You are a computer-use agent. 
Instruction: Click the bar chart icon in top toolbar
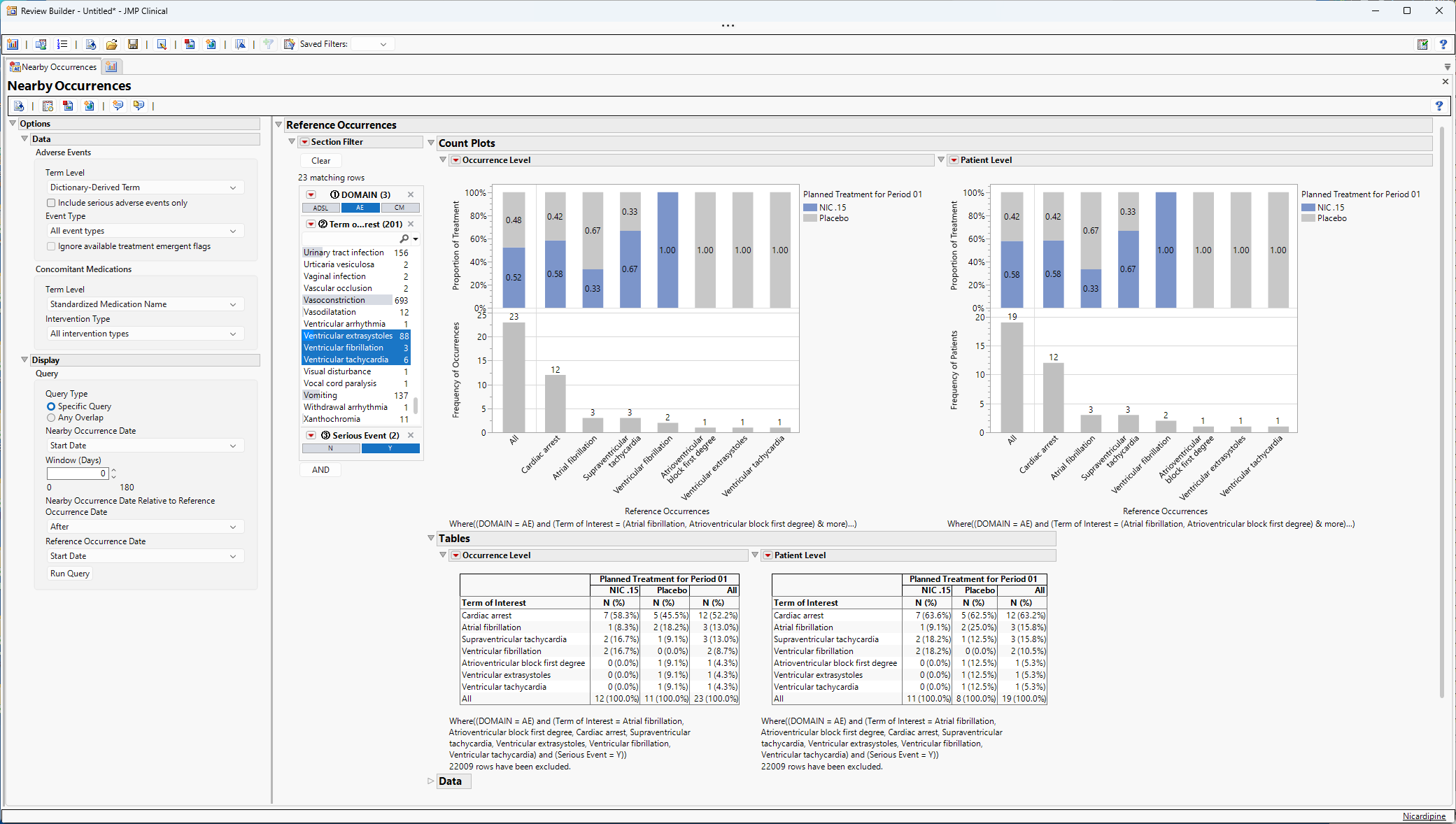(x=13, y=44)
